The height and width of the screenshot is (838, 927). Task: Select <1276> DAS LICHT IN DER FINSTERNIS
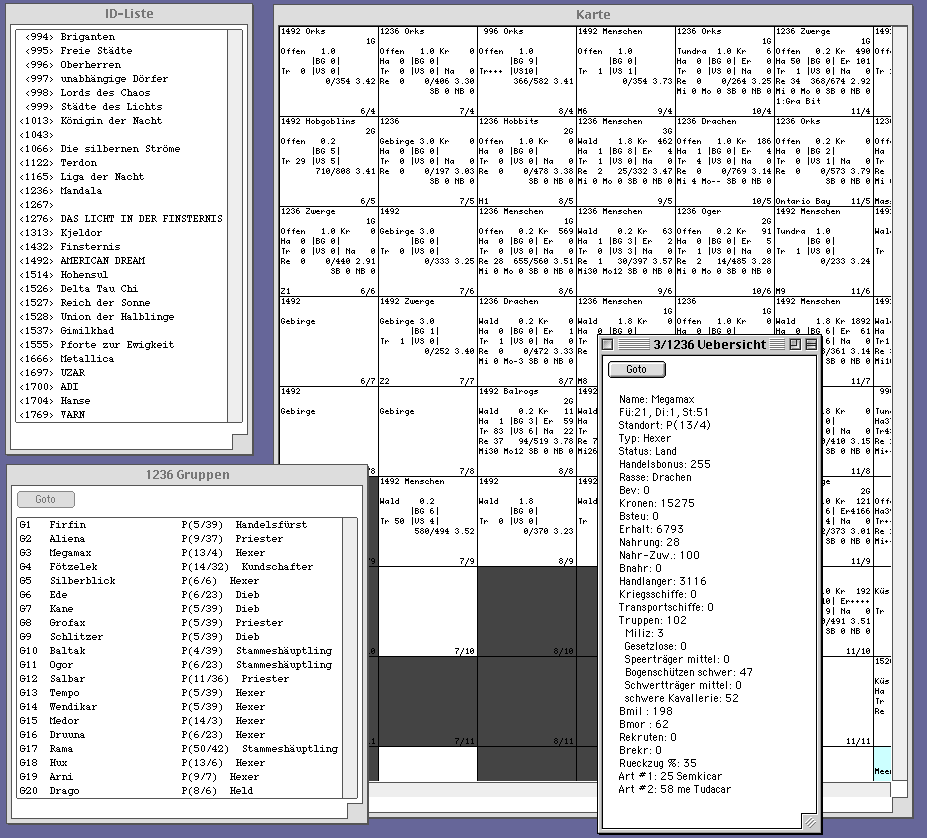pyautogui.click(x=121, y=219)
